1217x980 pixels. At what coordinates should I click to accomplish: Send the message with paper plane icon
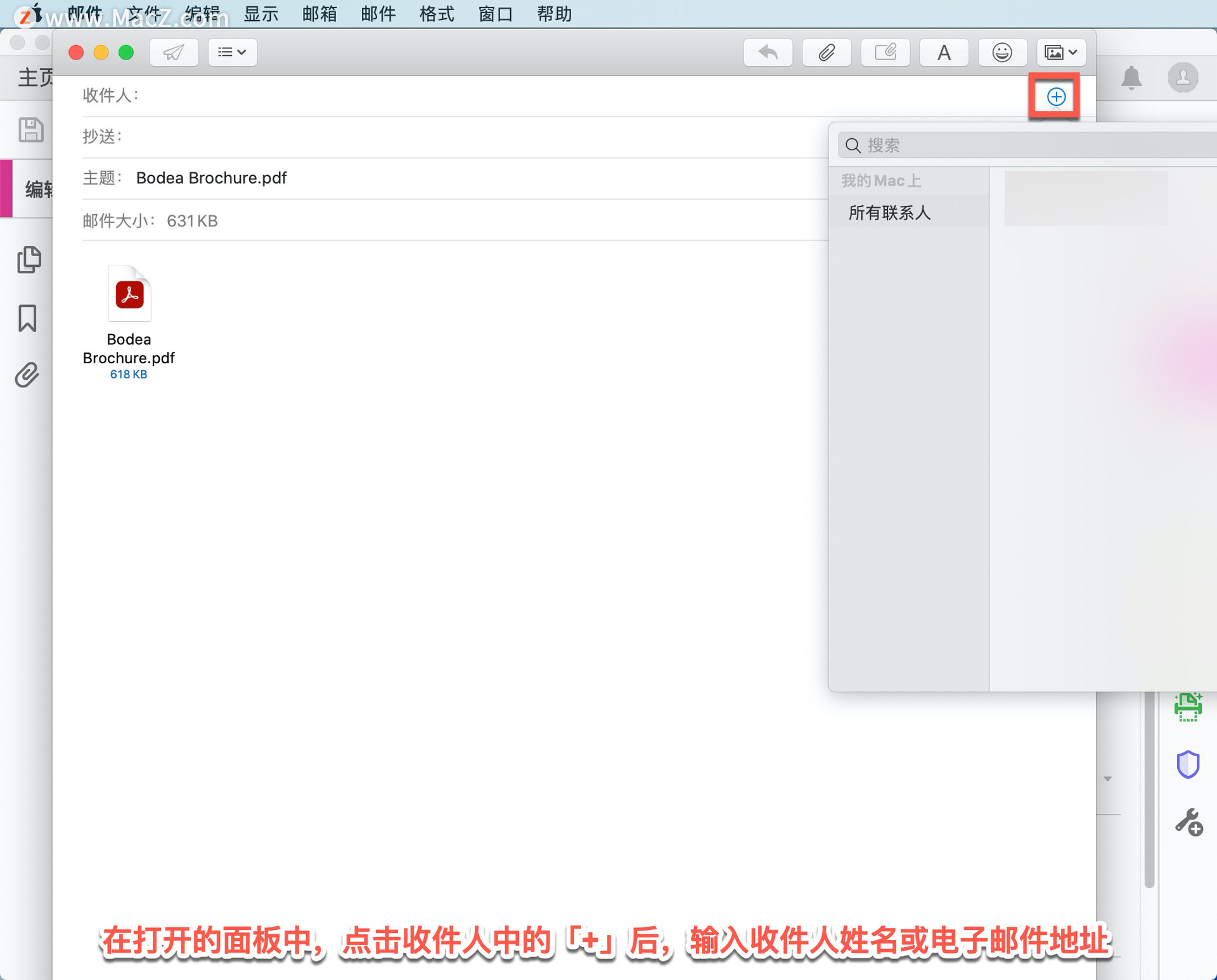[174, 52]
